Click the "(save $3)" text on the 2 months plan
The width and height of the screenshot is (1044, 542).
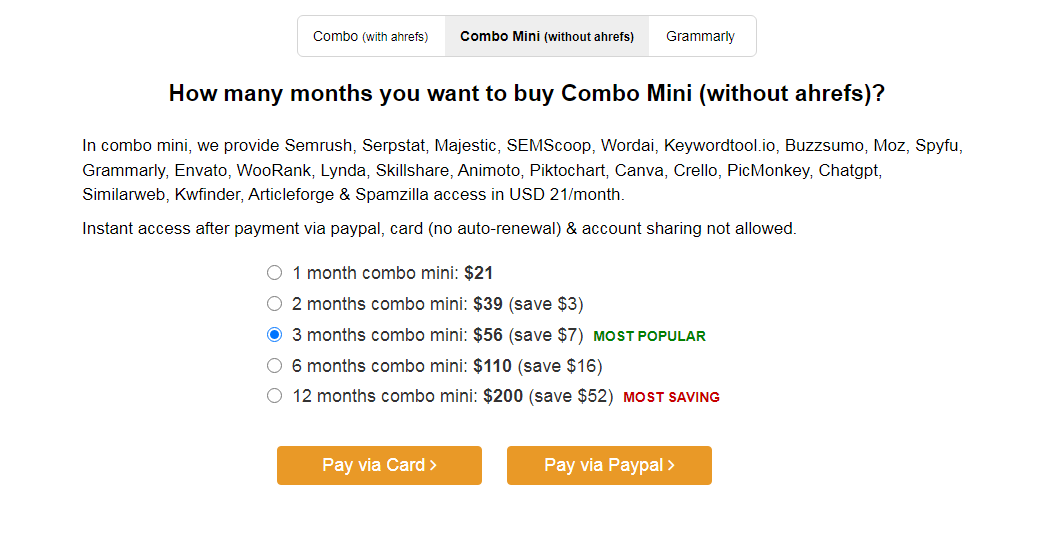[x=546, y=304]
